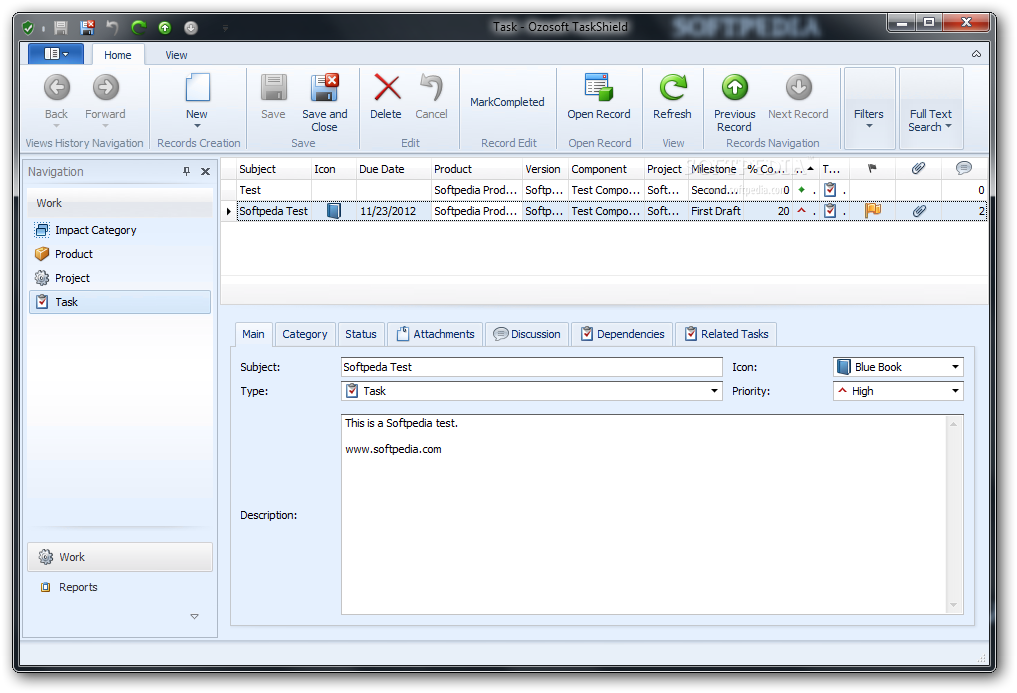
Task: Select Impact Category in navigation
Action: click(120, 230)
